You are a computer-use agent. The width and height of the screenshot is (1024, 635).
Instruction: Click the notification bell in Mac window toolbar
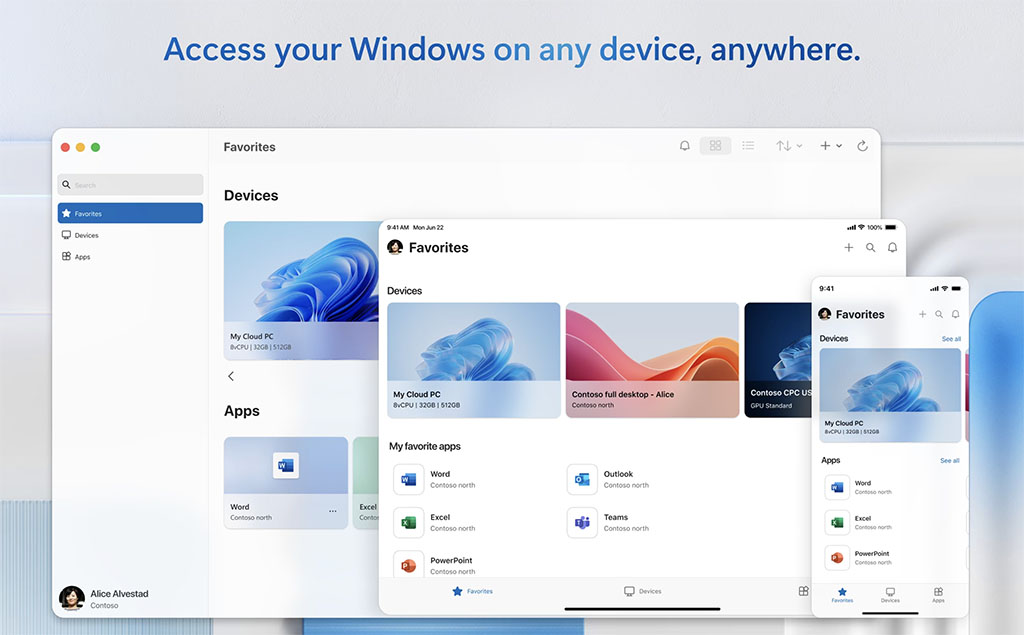click(x=684, y=146)
